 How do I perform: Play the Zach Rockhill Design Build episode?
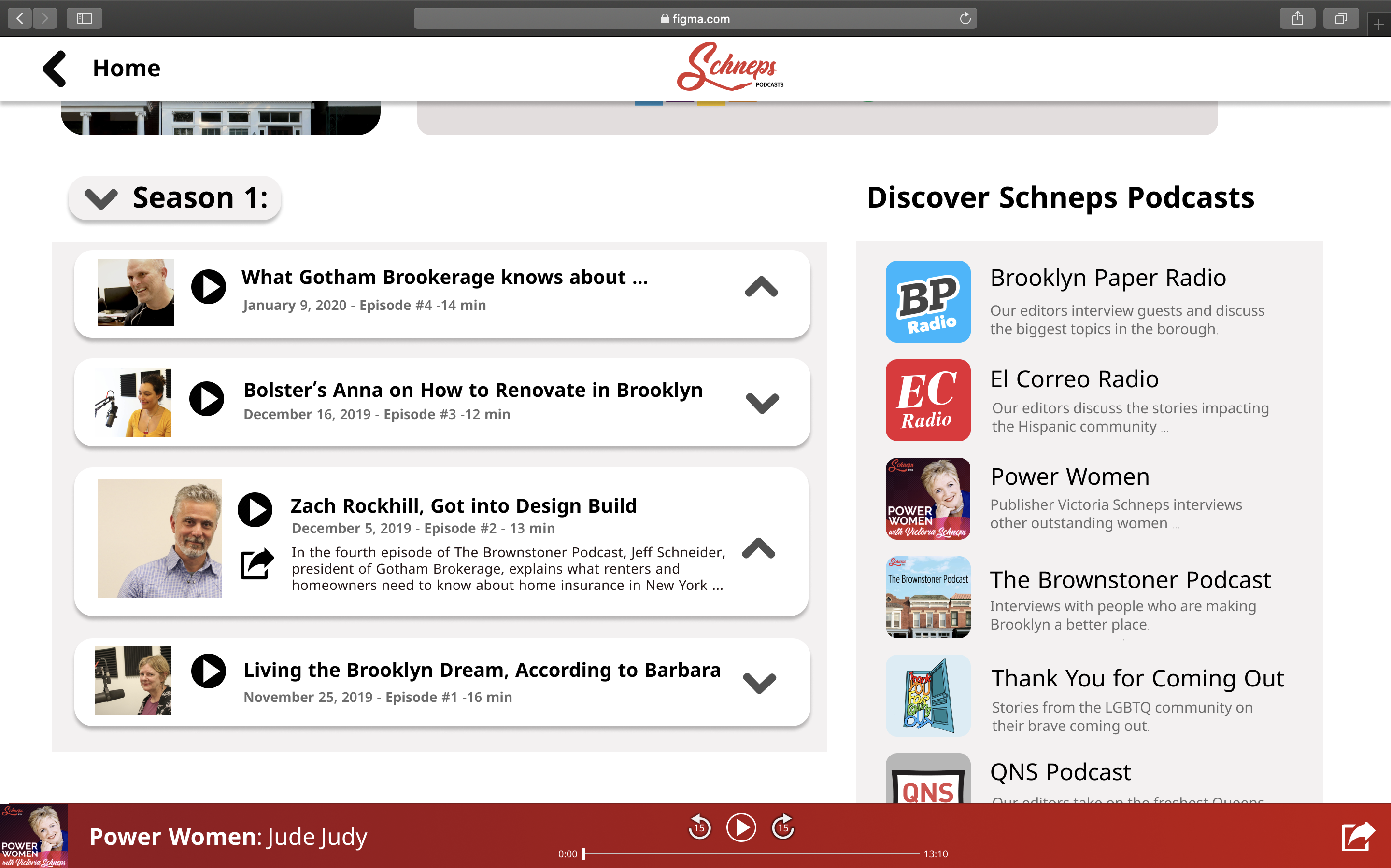pyautogui.click(x=255, y=509)
